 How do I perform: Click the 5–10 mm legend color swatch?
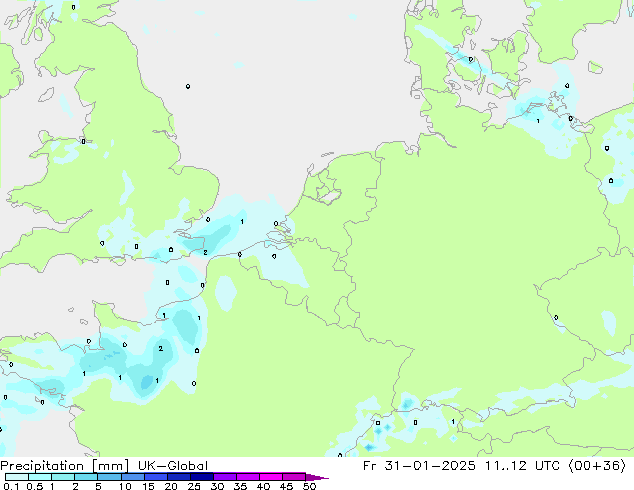click(109, 477)
